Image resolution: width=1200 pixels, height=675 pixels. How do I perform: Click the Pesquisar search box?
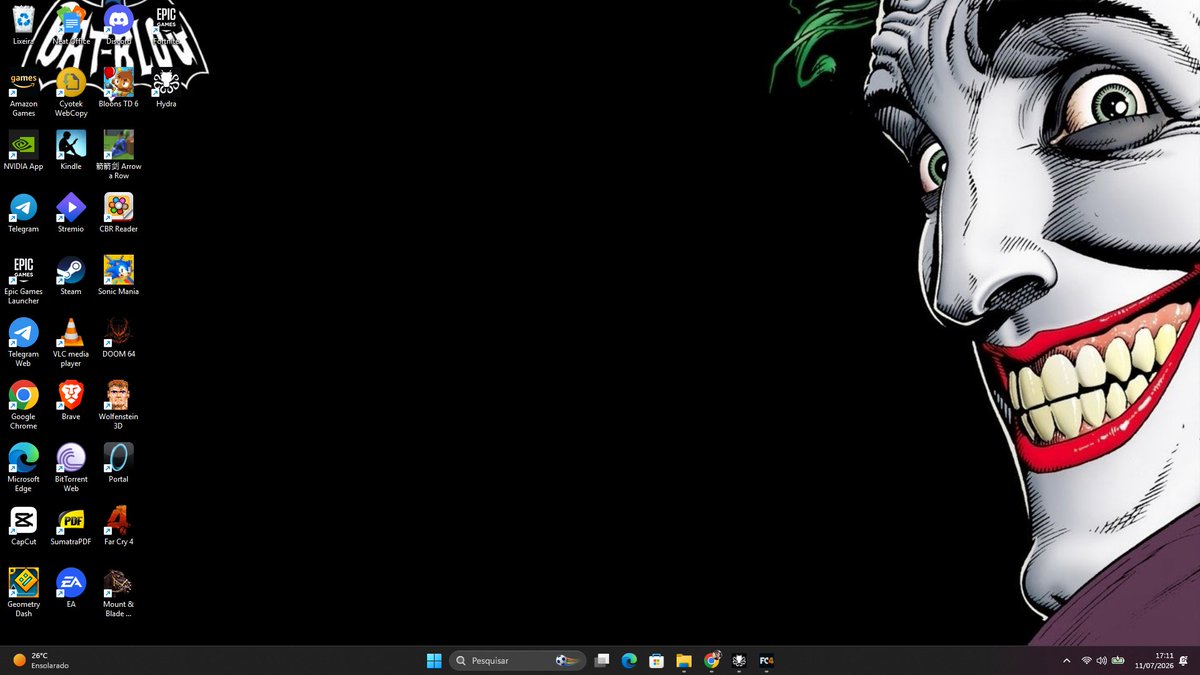coord(516,660)
